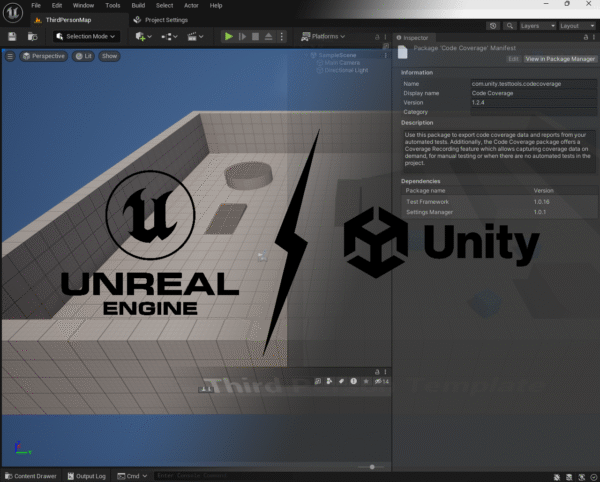Toggle the Show viewport flags button
Screen dimensions: 600x482
[109, 56]
